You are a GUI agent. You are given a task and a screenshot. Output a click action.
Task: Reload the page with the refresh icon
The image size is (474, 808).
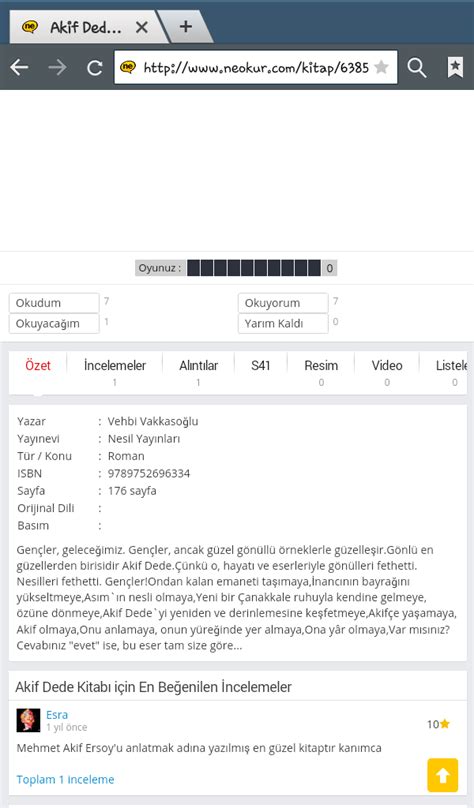pos(95,68)
